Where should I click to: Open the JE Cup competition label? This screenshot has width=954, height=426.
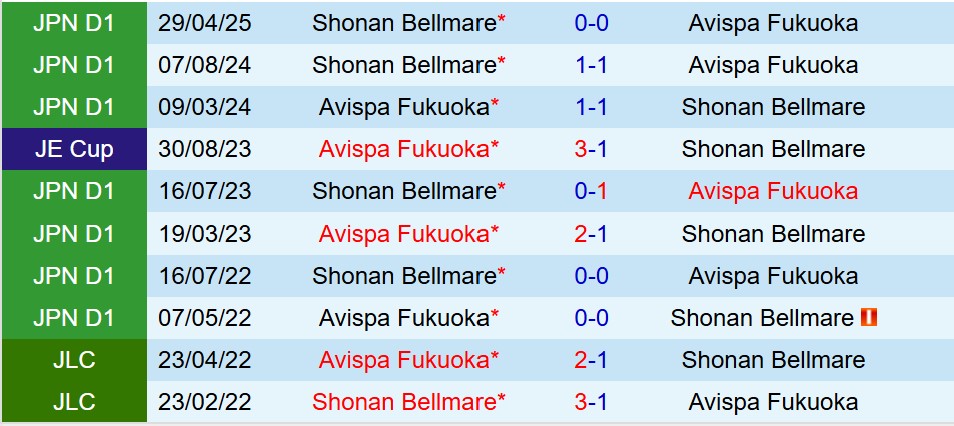point(73,149)
